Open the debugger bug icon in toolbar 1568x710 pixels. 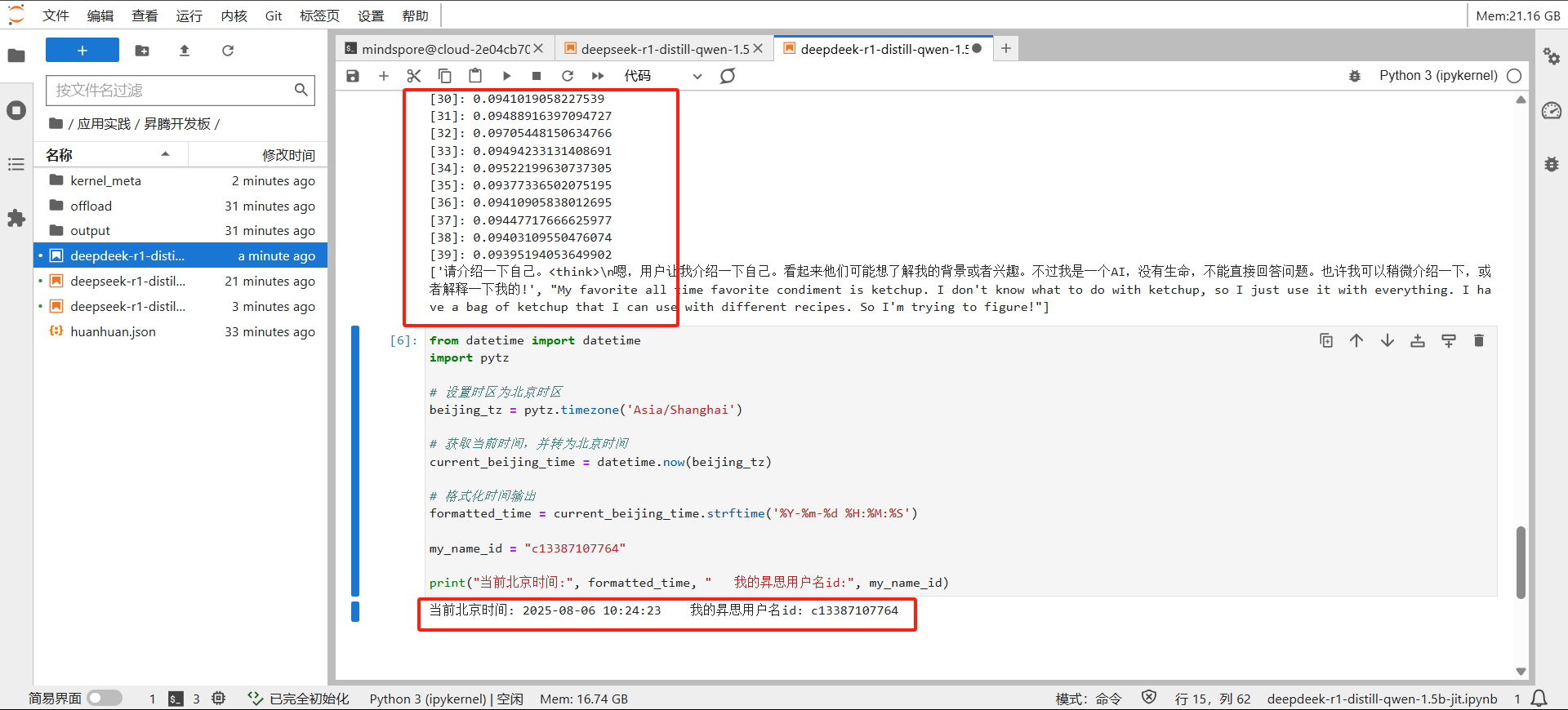pos(1355,76)
